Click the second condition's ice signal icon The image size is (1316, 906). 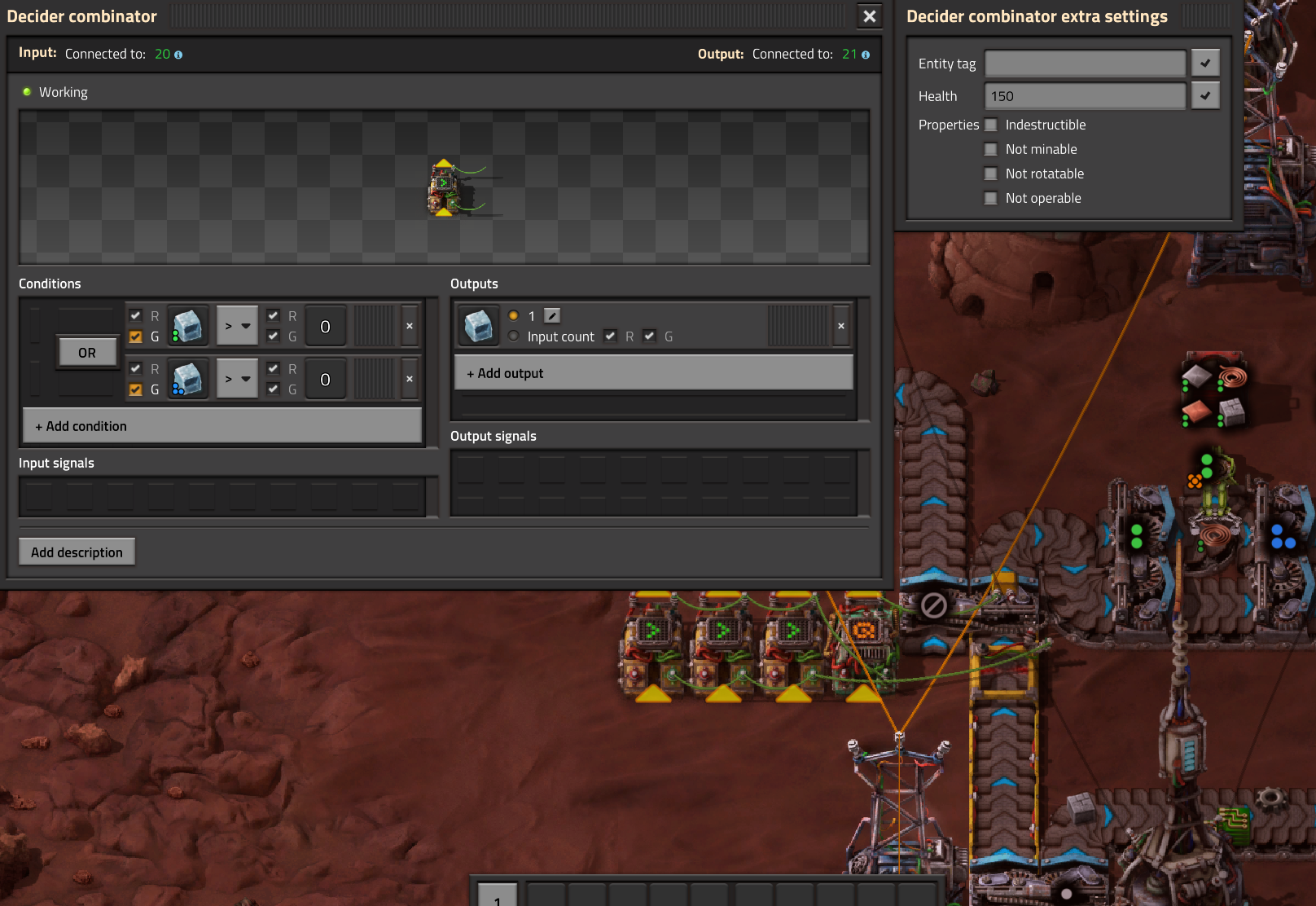coord(188,380)
